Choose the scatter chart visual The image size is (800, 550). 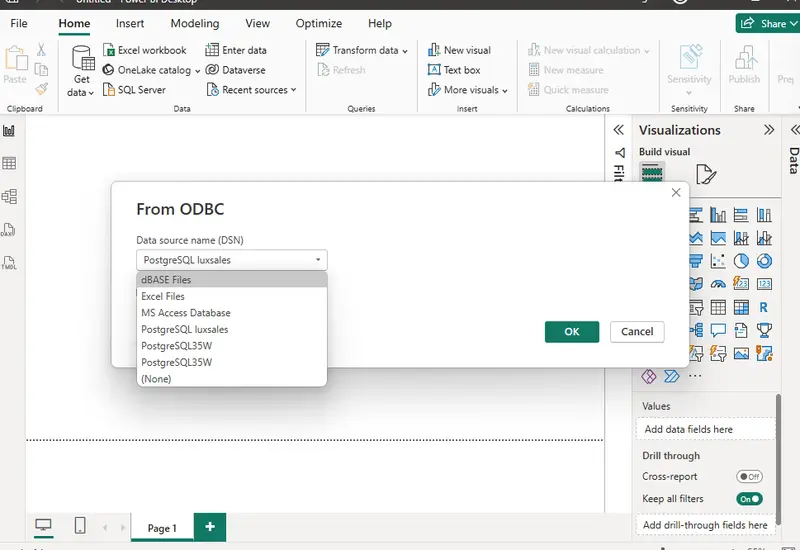(718, 261)
